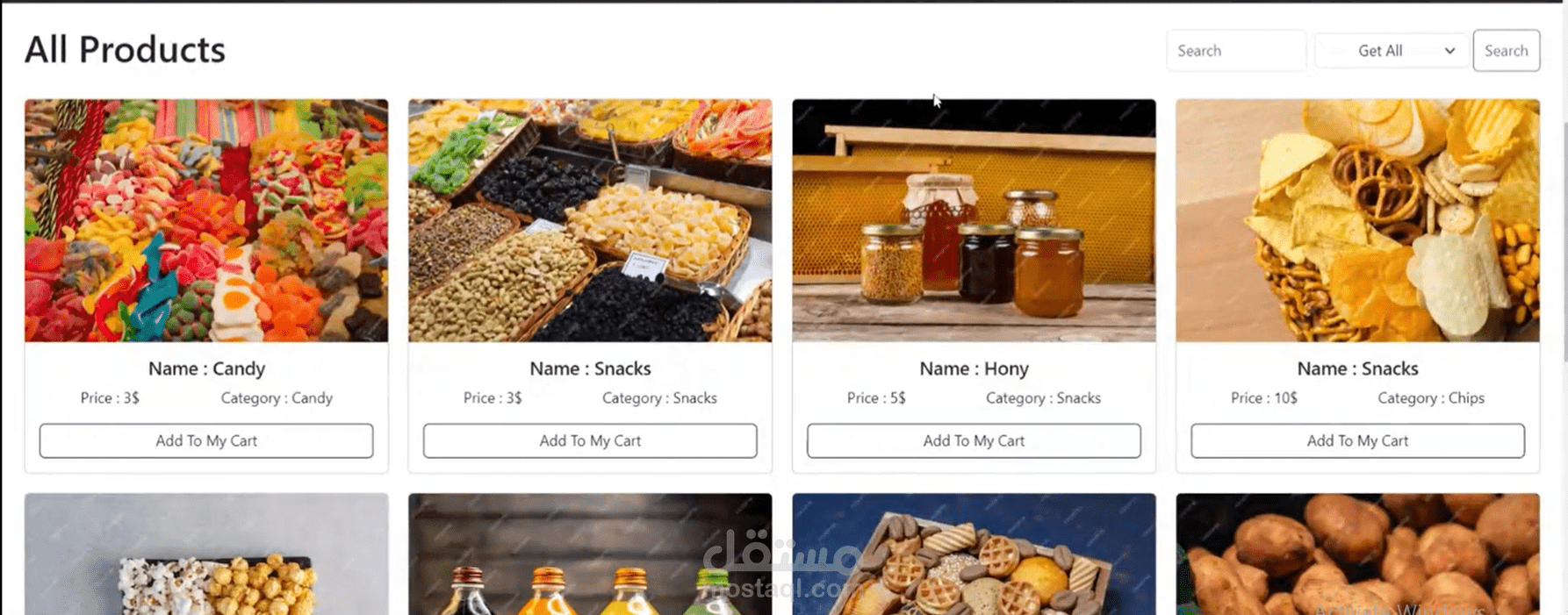This screenshot has height=615, width=1568.
Task: Add the Chips category Snacks to cart
Action: (x=1357, y=440)
